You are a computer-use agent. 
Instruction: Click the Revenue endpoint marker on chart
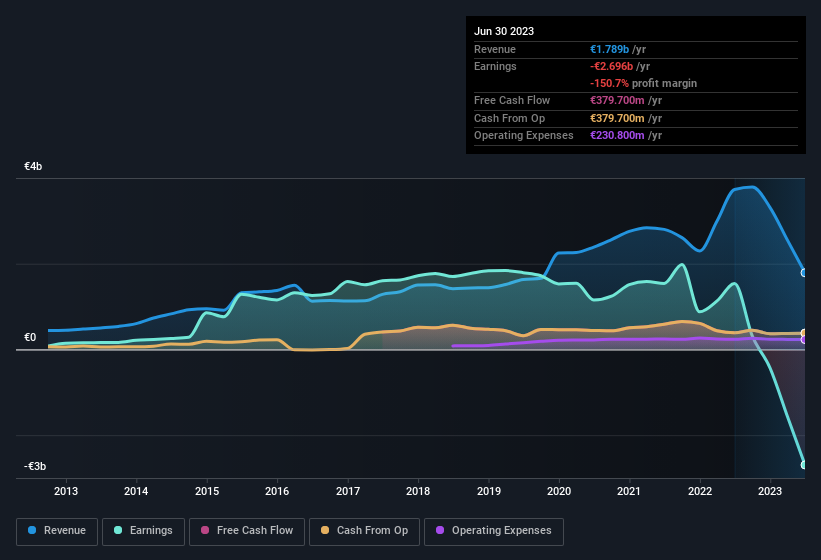[x=804, y=273]
